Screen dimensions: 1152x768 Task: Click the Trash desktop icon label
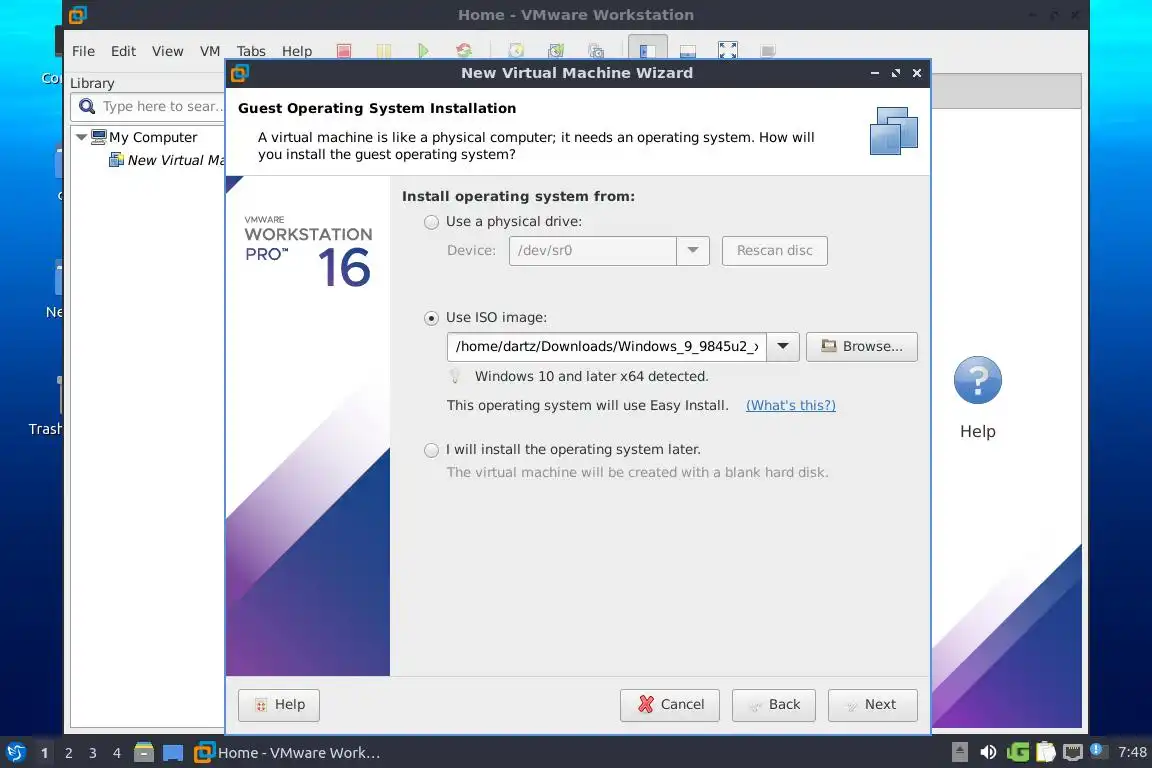pyautogui.click(x=45, y=429)
